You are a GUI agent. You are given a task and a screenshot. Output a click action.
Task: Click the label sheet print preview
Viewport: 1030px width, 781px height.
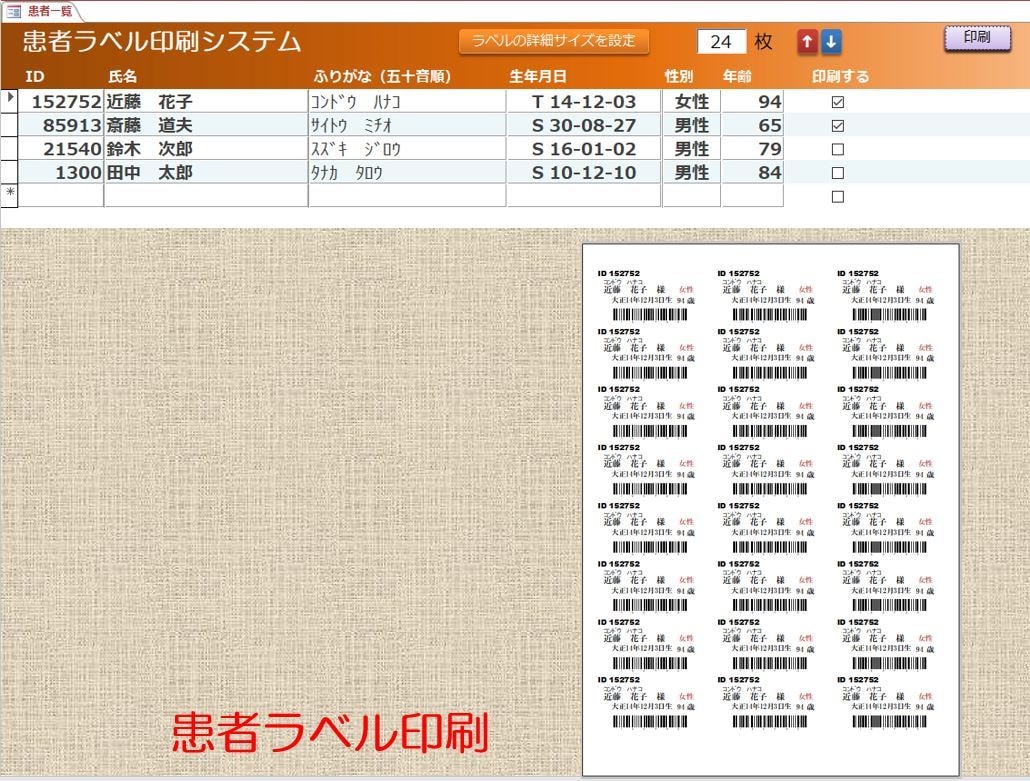[x=771, y=510]
